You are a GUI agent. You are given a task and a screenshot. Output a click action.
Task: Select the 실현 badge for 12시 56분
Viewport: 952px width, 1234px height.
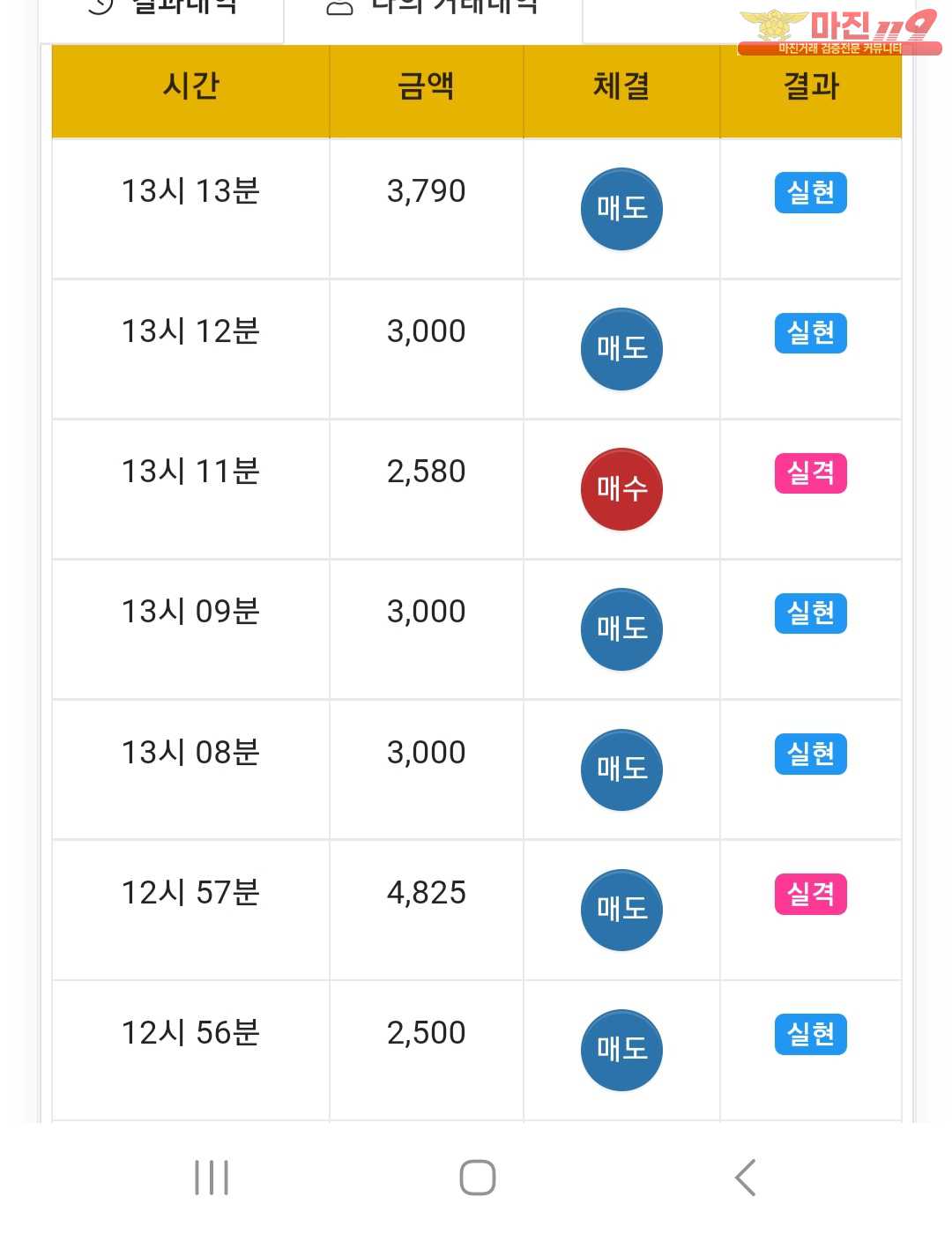click(811, 1034)
